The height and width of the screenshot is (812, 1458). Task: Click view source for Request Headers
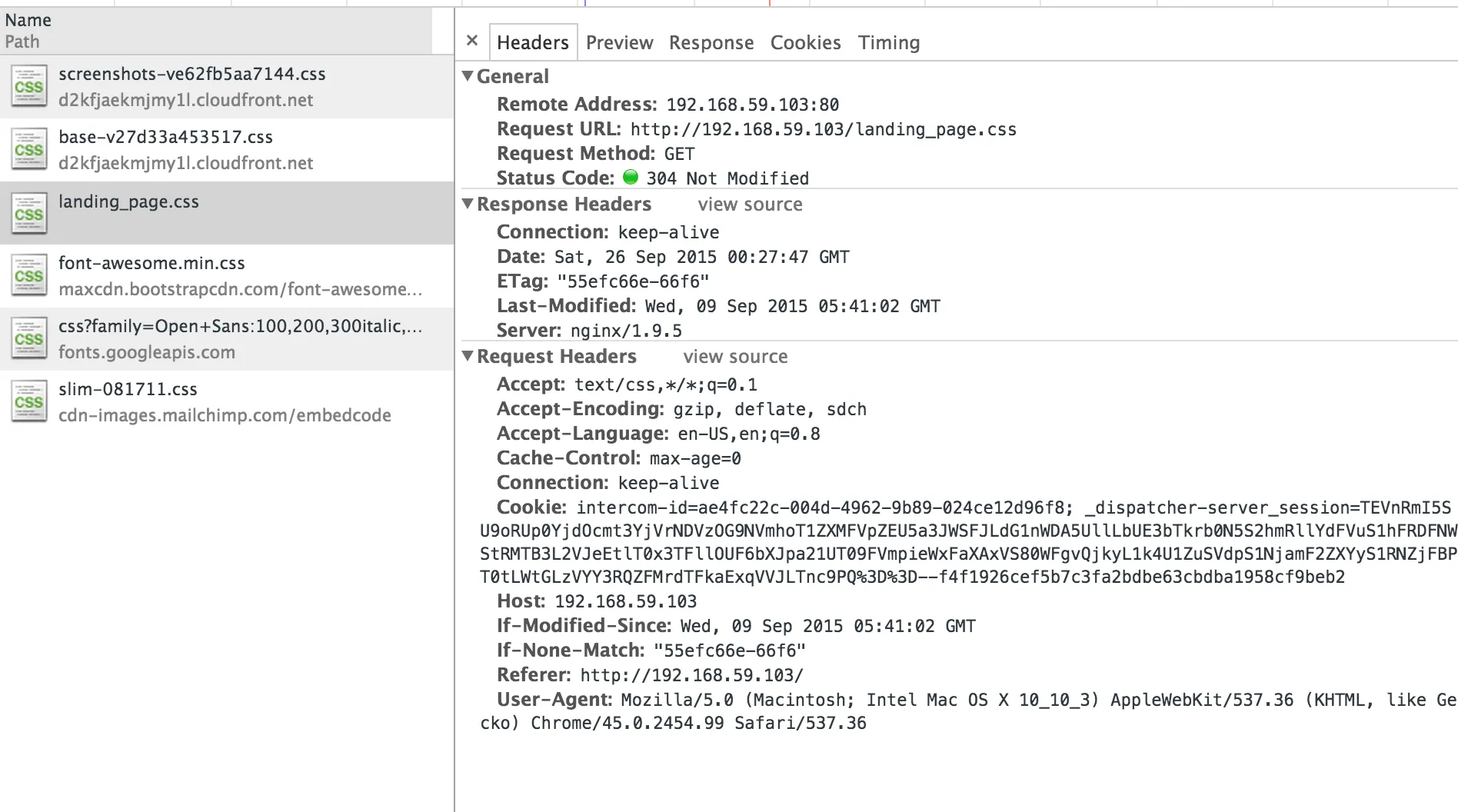[735, 357]
